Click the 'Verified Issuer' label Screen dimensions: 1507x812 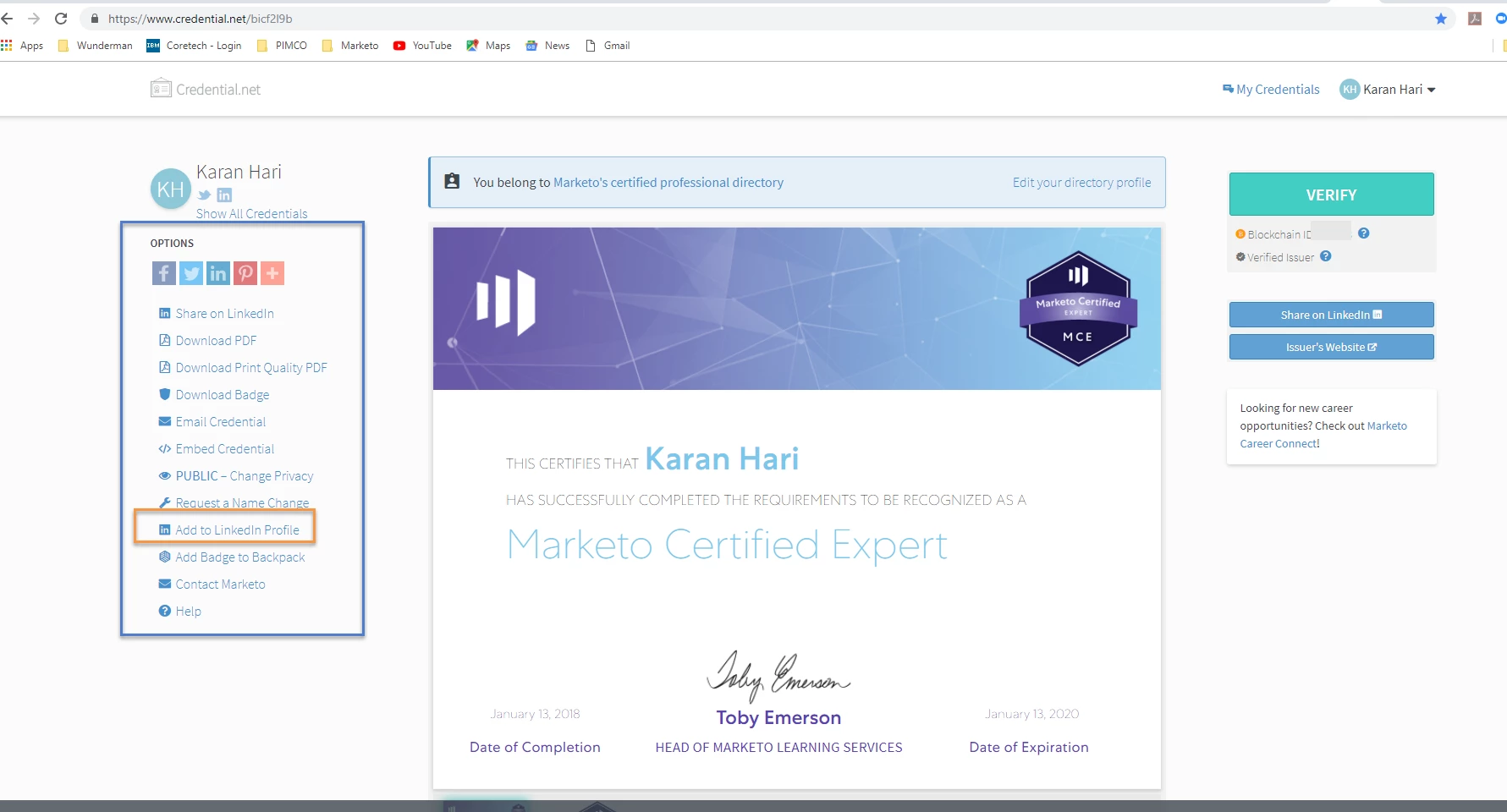[1280, 257]
